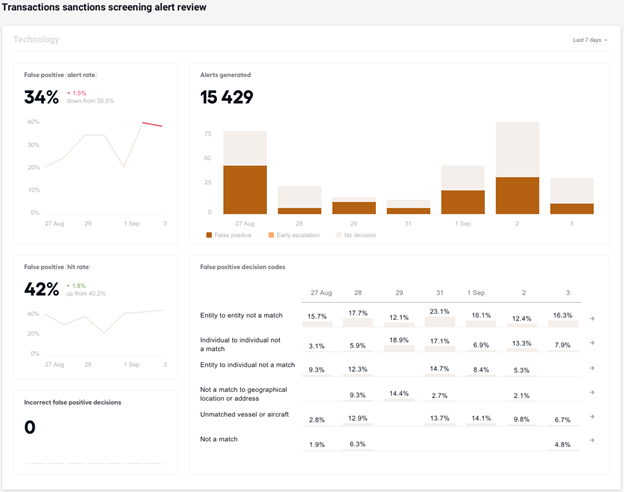This screenshot has height=492, width=624.
Task: Select the 1 Sep column header
Action: click(476, 293)
